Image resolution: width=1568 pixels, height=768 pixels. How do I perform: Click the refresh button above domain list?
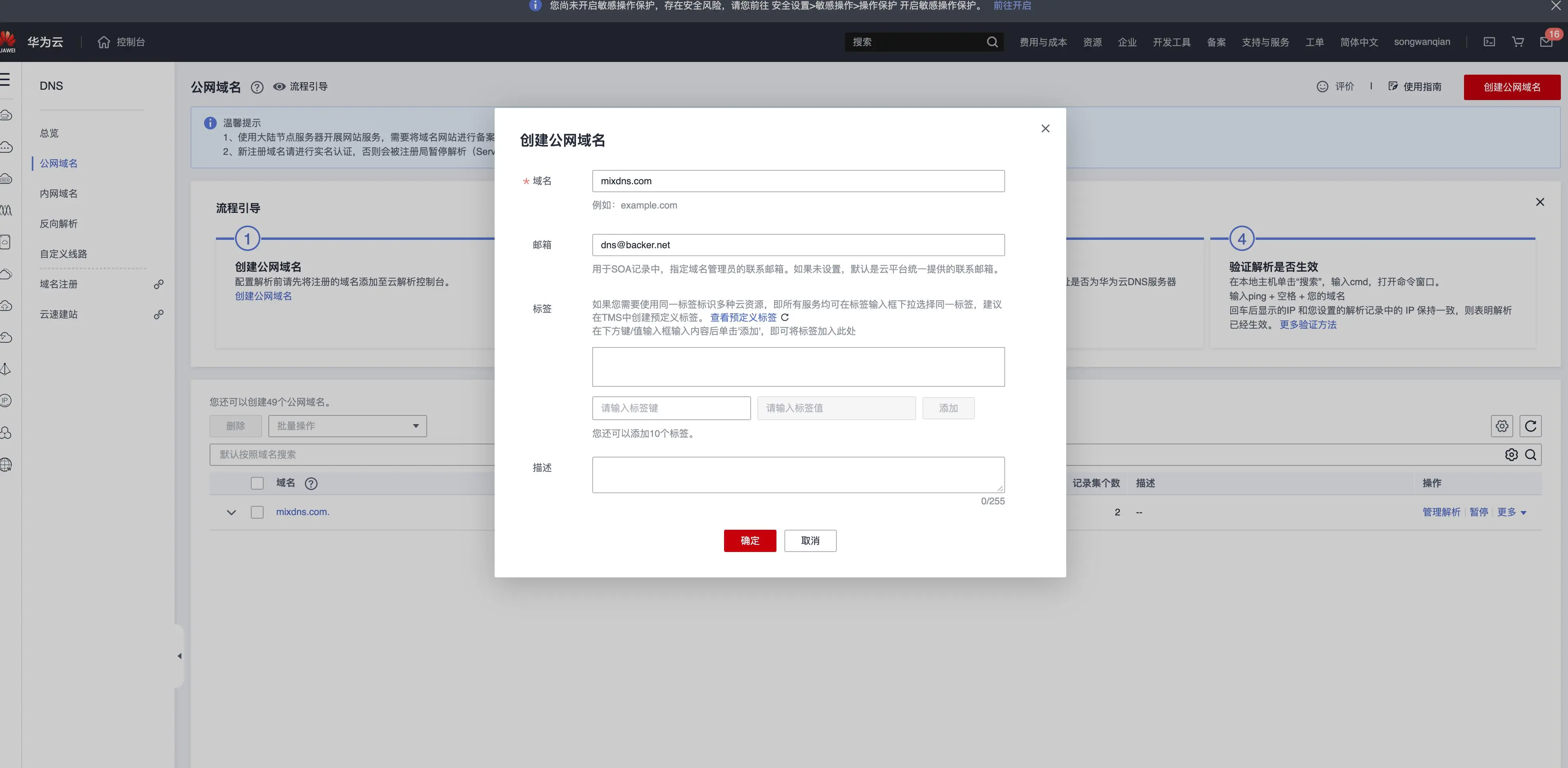click(x=1530, y=426)
